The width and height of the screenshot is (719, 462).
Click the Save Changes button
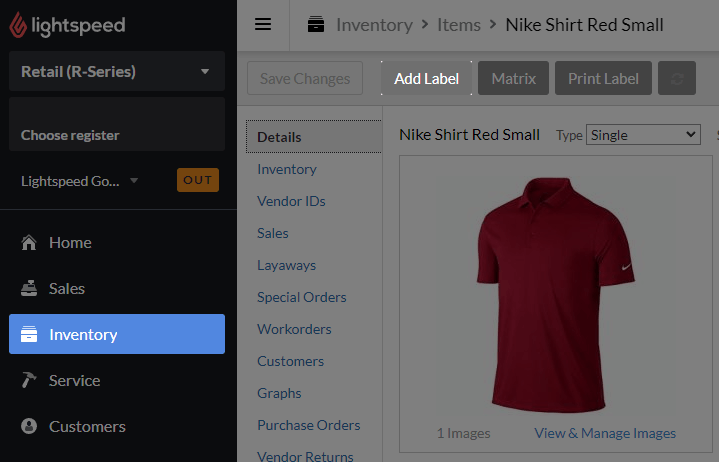point(305,78)
